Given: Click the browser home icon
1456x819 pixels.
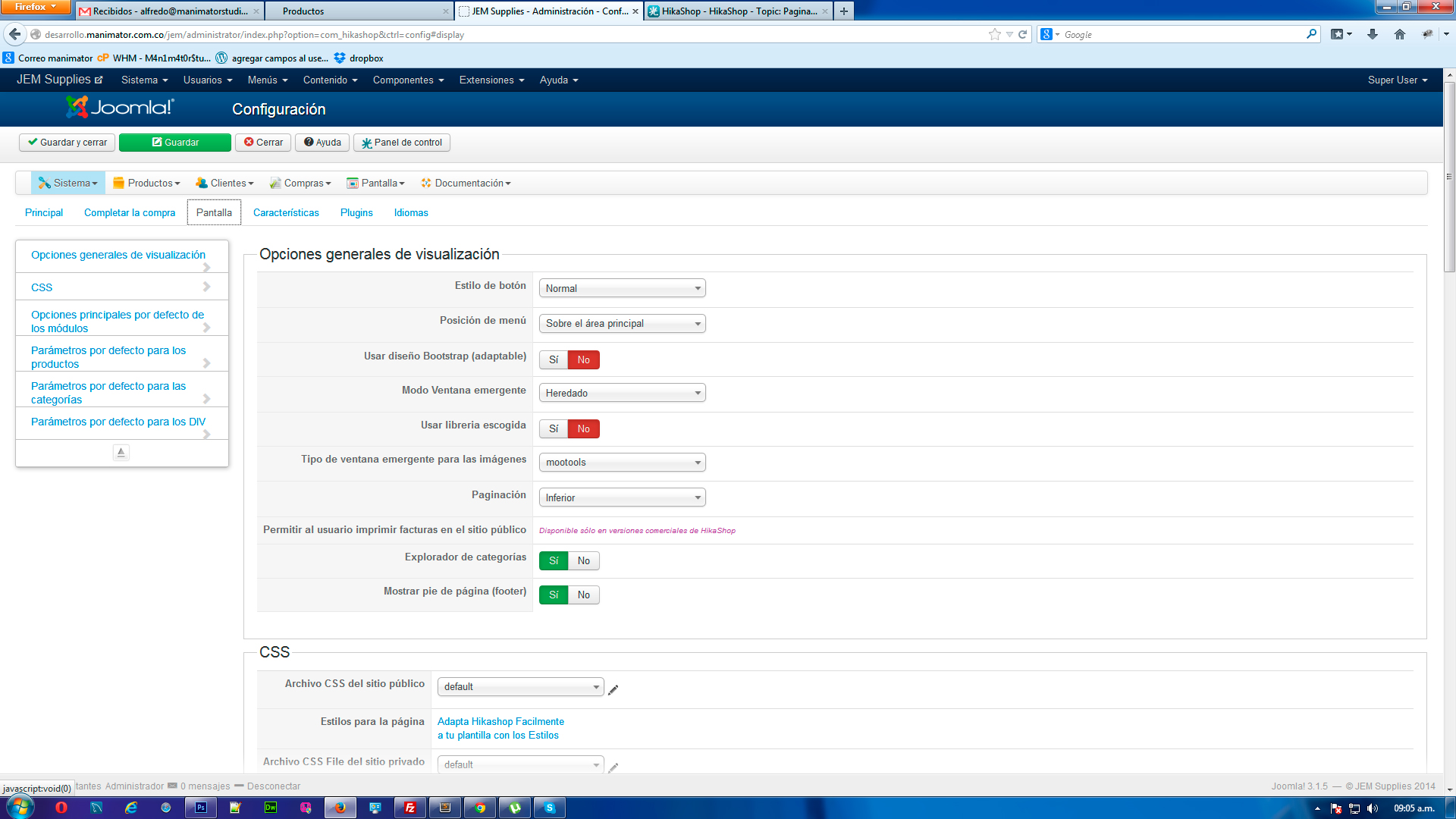Looking at the screenshot, I should (x=1400, y=34).
